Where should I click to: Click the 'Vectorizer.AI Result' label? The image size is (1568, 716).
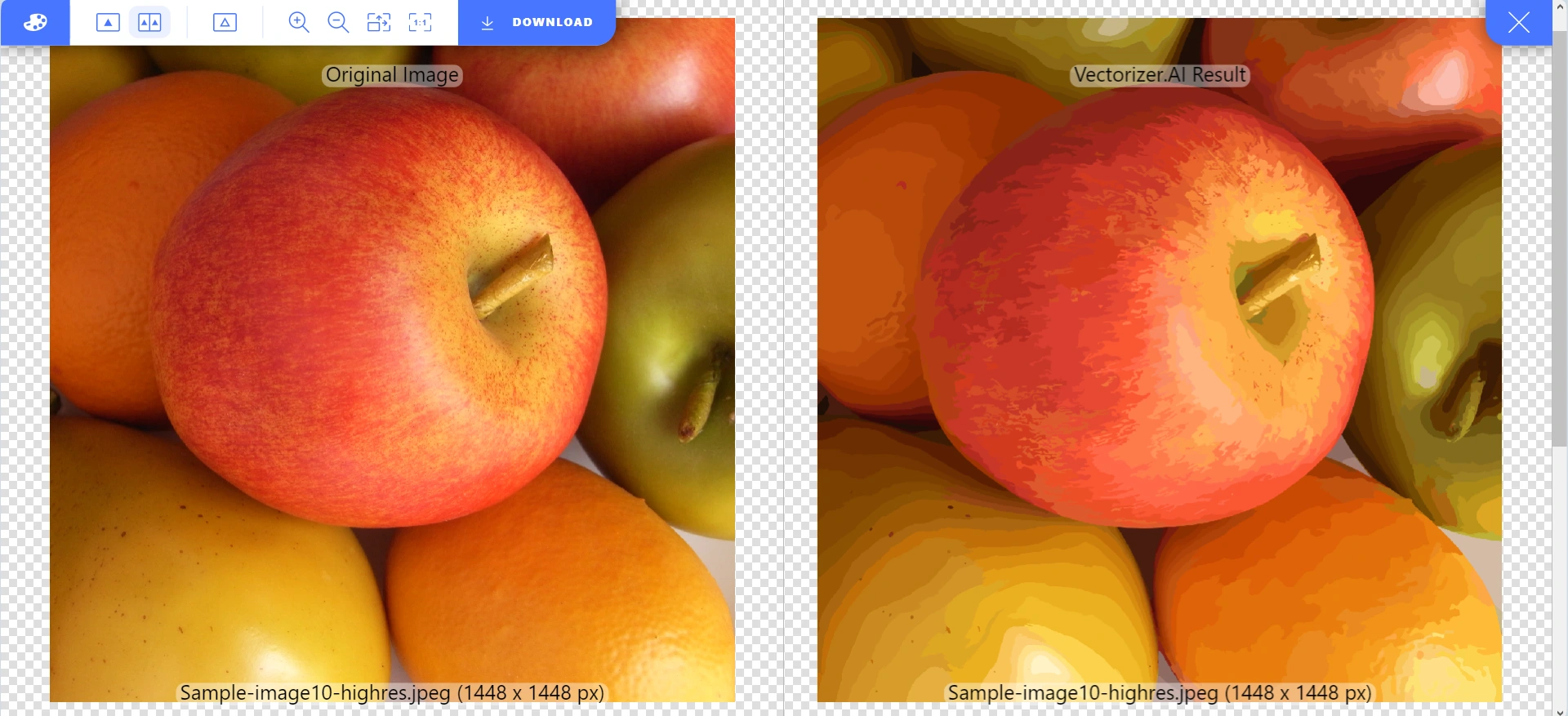1160,75
